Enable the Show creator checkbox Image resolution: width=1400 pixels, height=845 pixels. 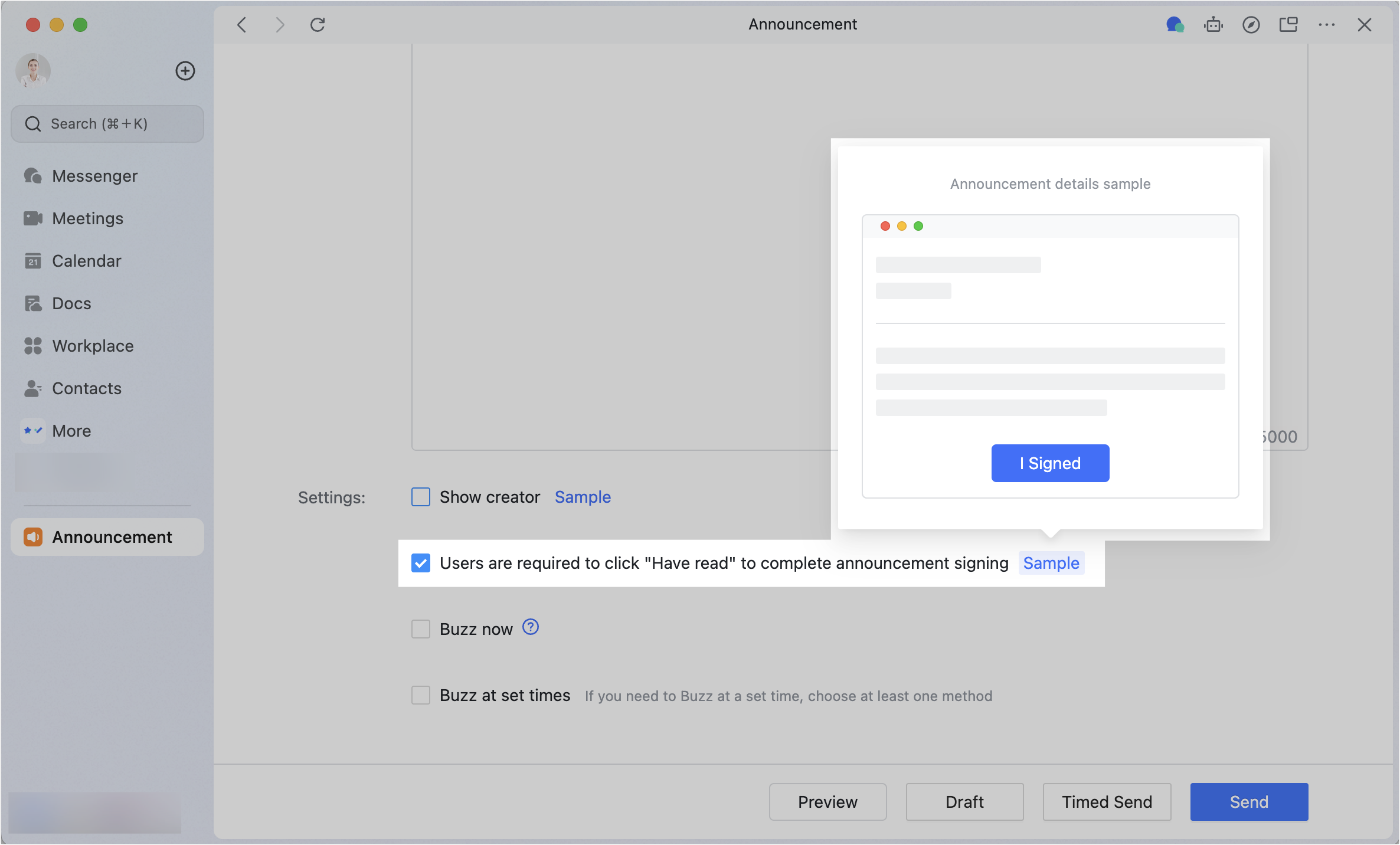421,497
